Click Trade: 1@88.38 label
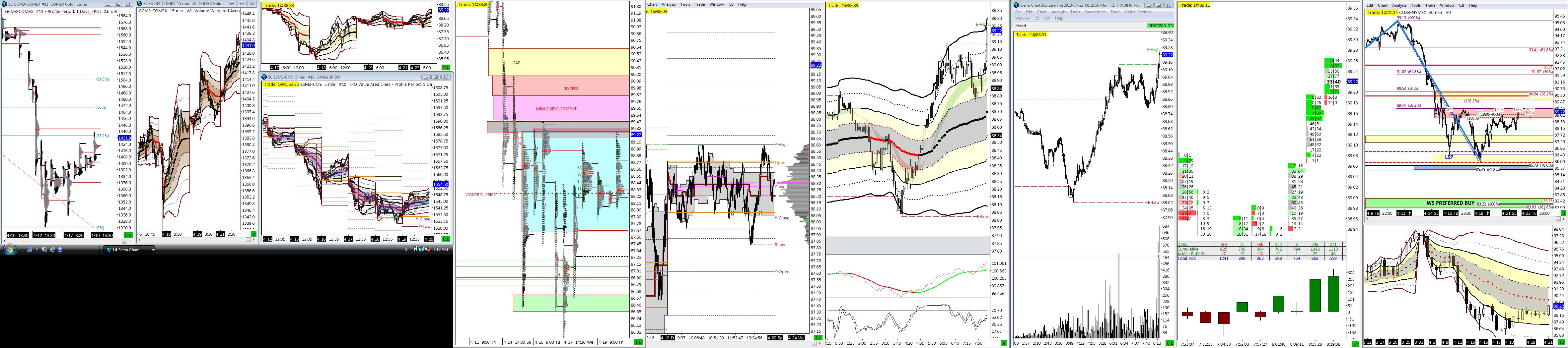The image size is (1568, 348). point(279,6)
